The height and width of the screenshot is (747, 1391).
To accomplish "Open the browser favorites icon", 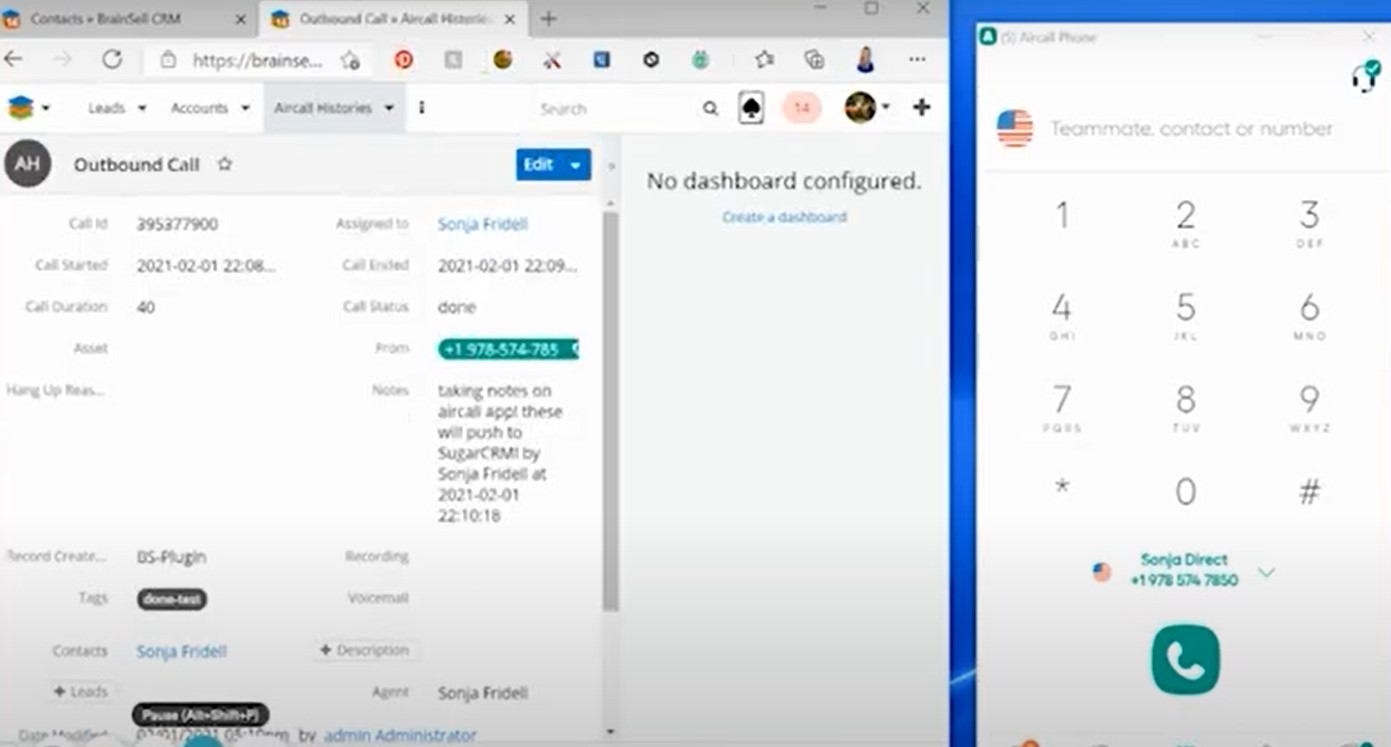I will (x=765, y=60).
